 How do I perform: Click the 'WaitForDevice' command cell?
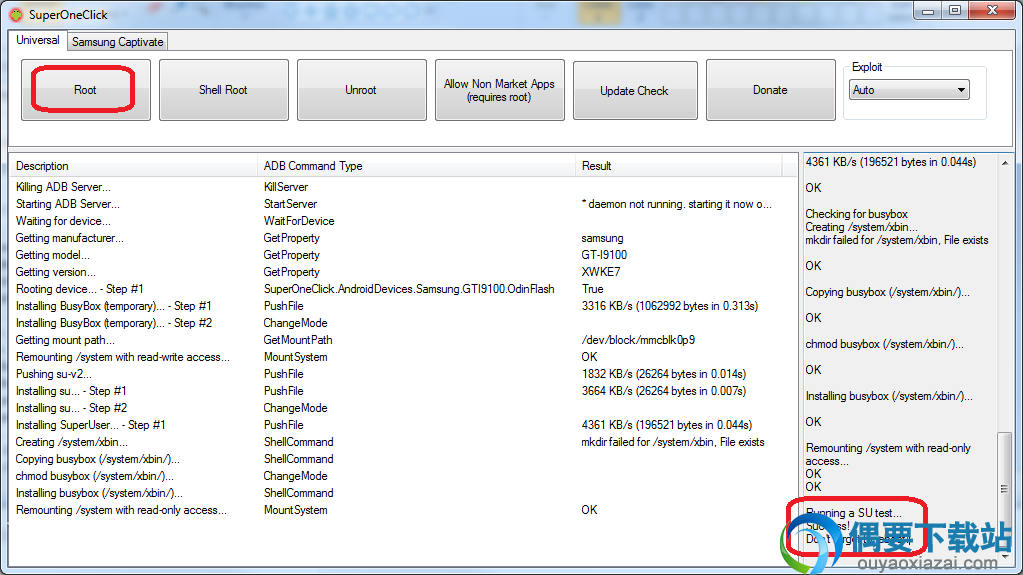pyautogui.click(x=299, y=221)
